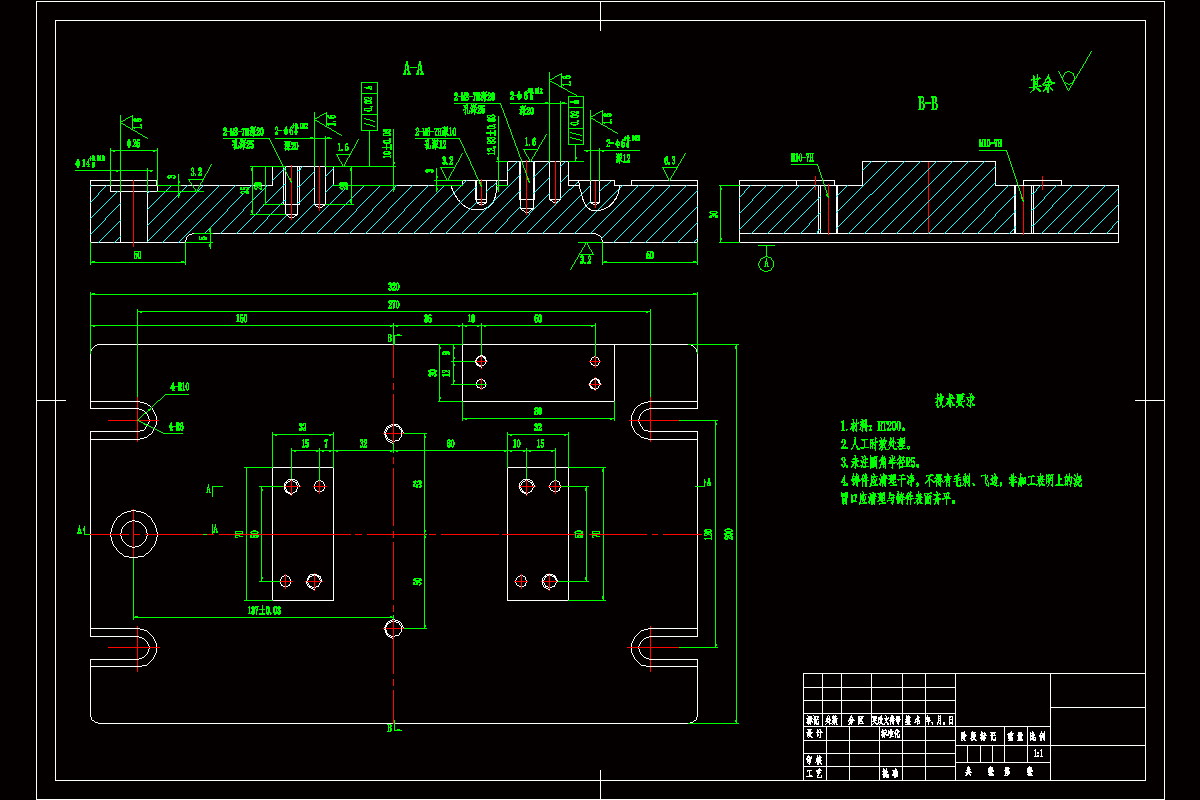Click the 200 overall height dimension
1200x800 pixels.
click(x=729, y=535)
